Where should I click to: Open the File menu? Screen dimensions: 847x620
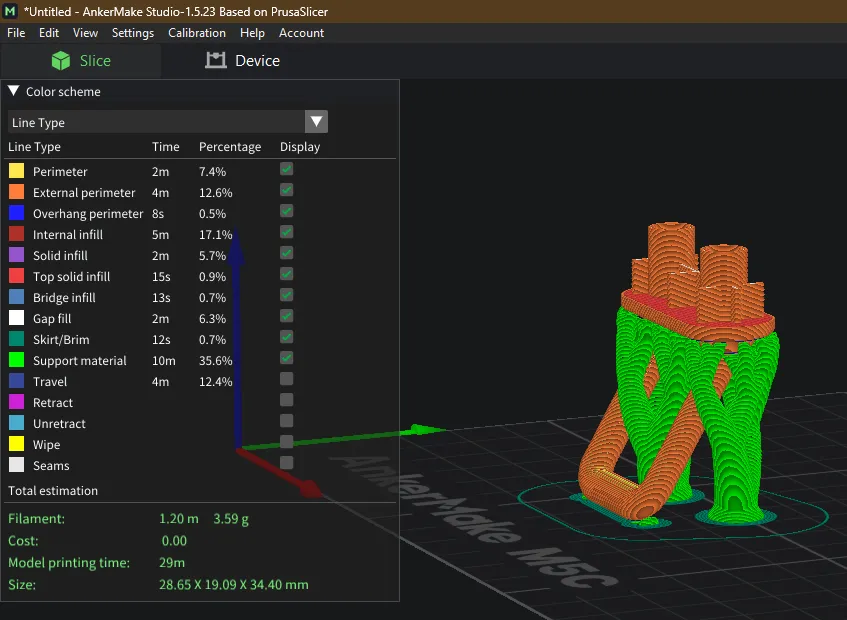pyautogui.click(x=16, y=33)
